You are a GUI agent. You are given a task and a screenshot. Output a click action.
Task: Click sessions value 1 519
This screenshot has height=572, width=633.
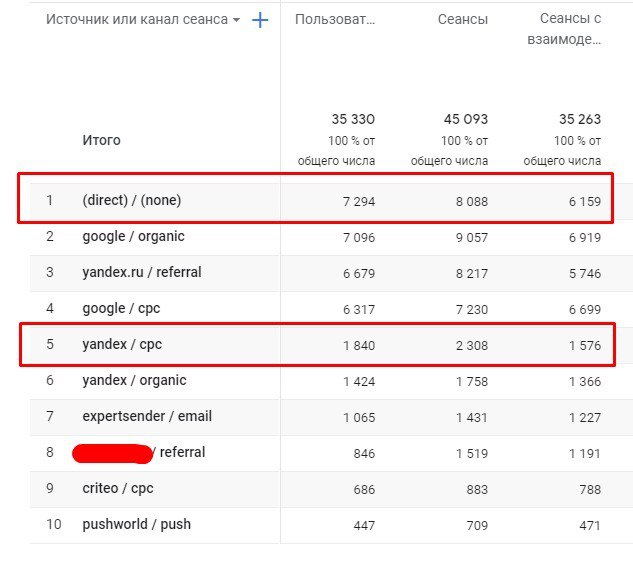pyautogui.click(x=472, y=454)
